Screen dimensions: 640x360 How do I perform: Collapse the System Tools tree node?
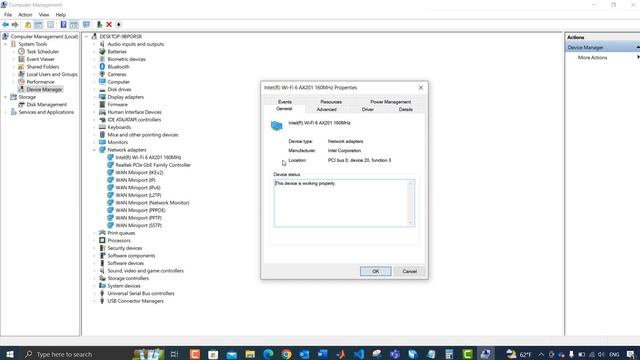[x=6, y=44]
